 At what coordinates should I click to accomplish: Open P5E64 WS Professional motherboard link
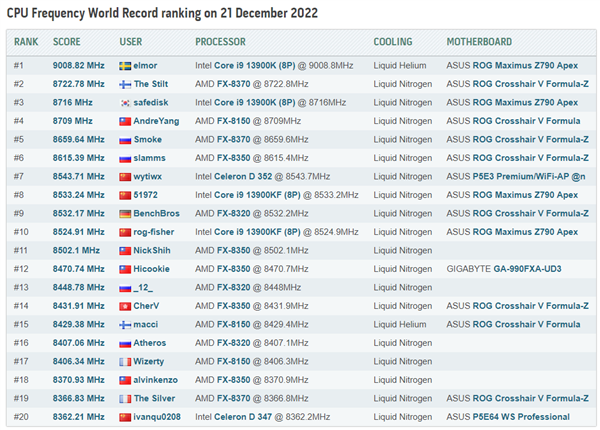521,417
